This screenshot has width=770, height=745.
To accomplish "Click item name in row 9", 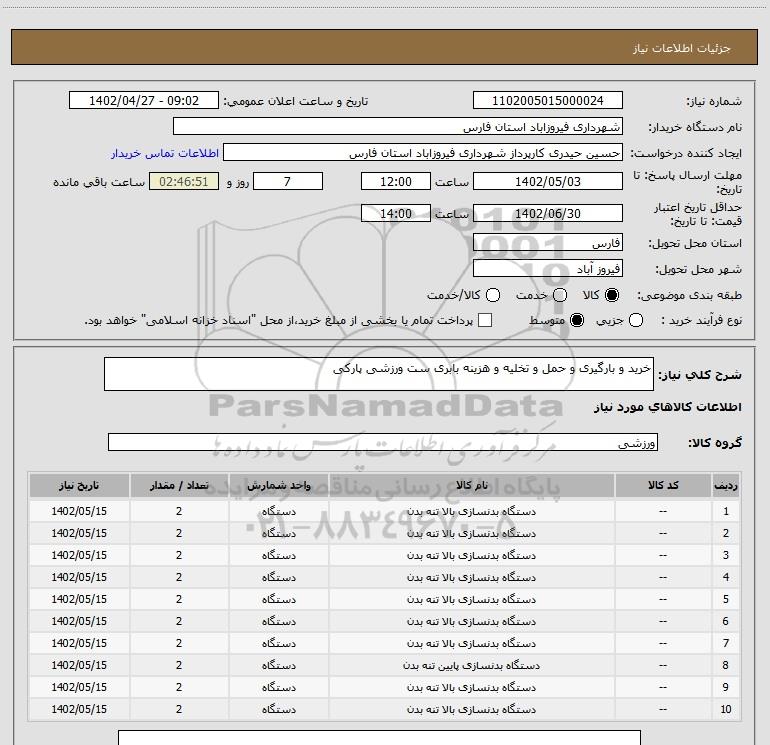I will 471,688.
